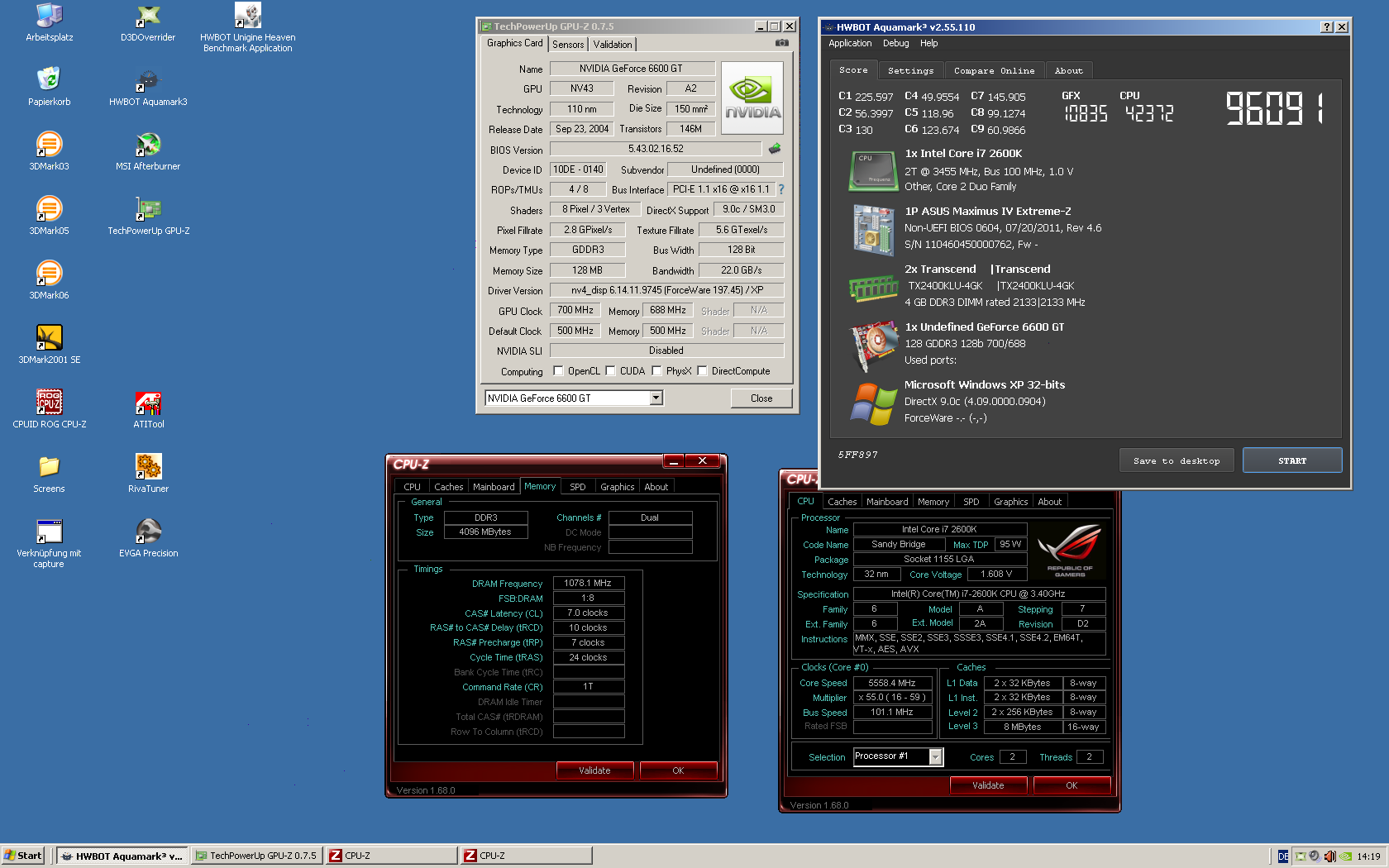1389x868 pixels.
Task: Click the DRAM Frequency value 1078.1 MHz
Action: point(588,584)
